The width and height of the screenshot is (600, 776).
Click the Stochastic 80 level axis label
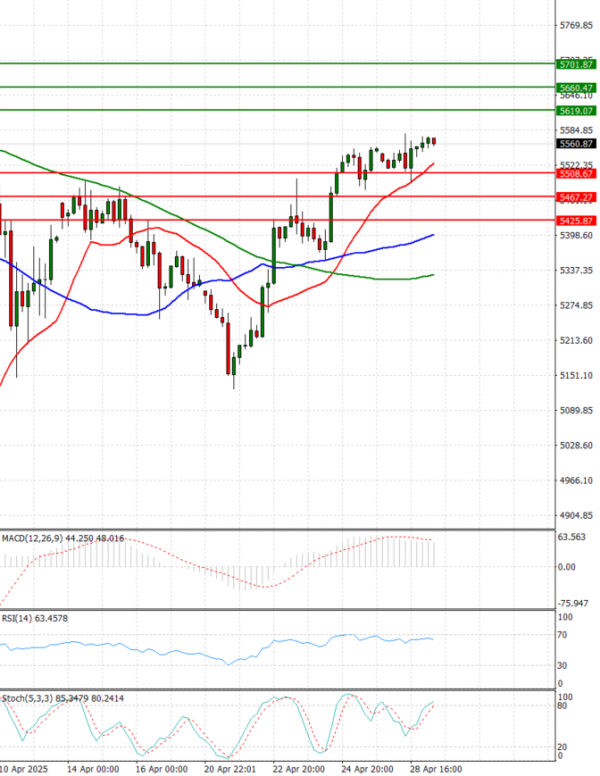[564, 706]
